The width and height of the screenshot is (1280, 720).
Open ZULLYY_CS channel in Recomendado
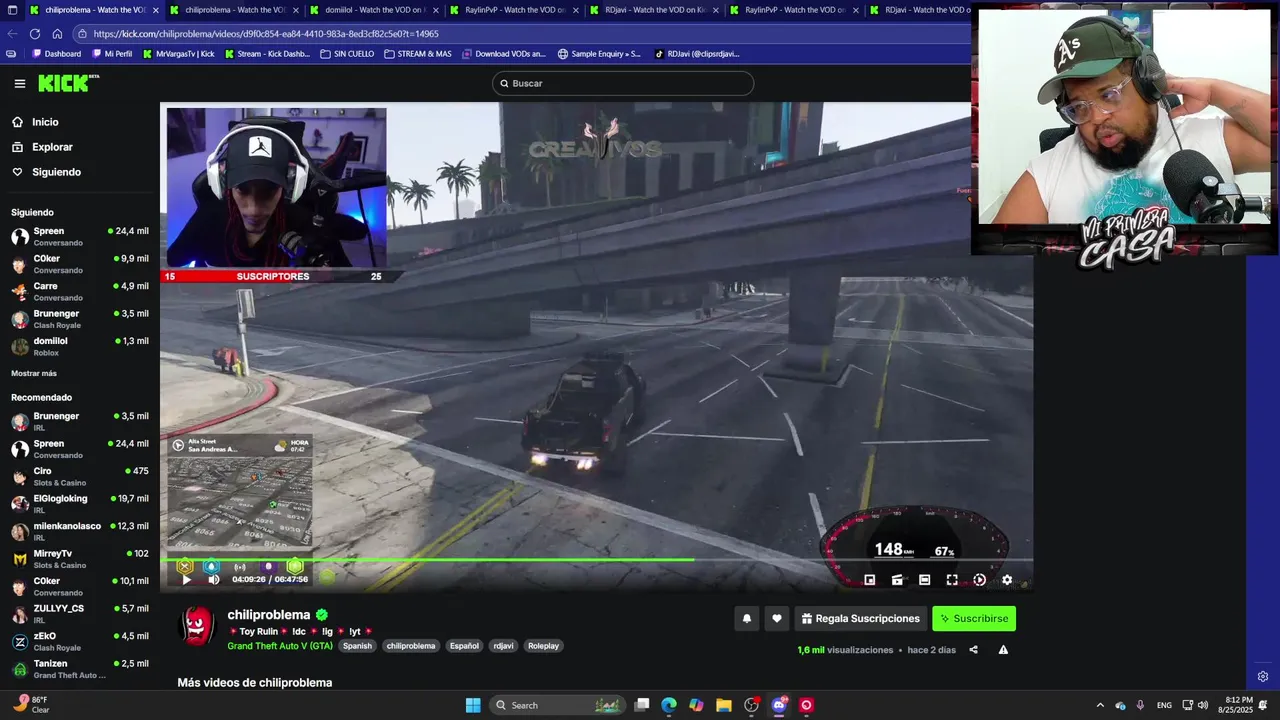pos(80,613)
